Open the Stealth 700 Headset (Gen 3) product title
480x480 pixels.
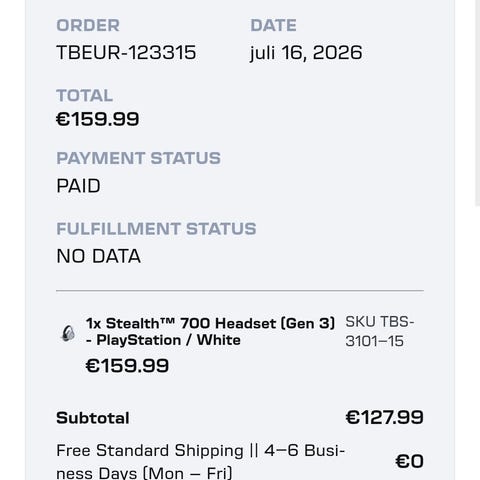[x=210, y=332]
